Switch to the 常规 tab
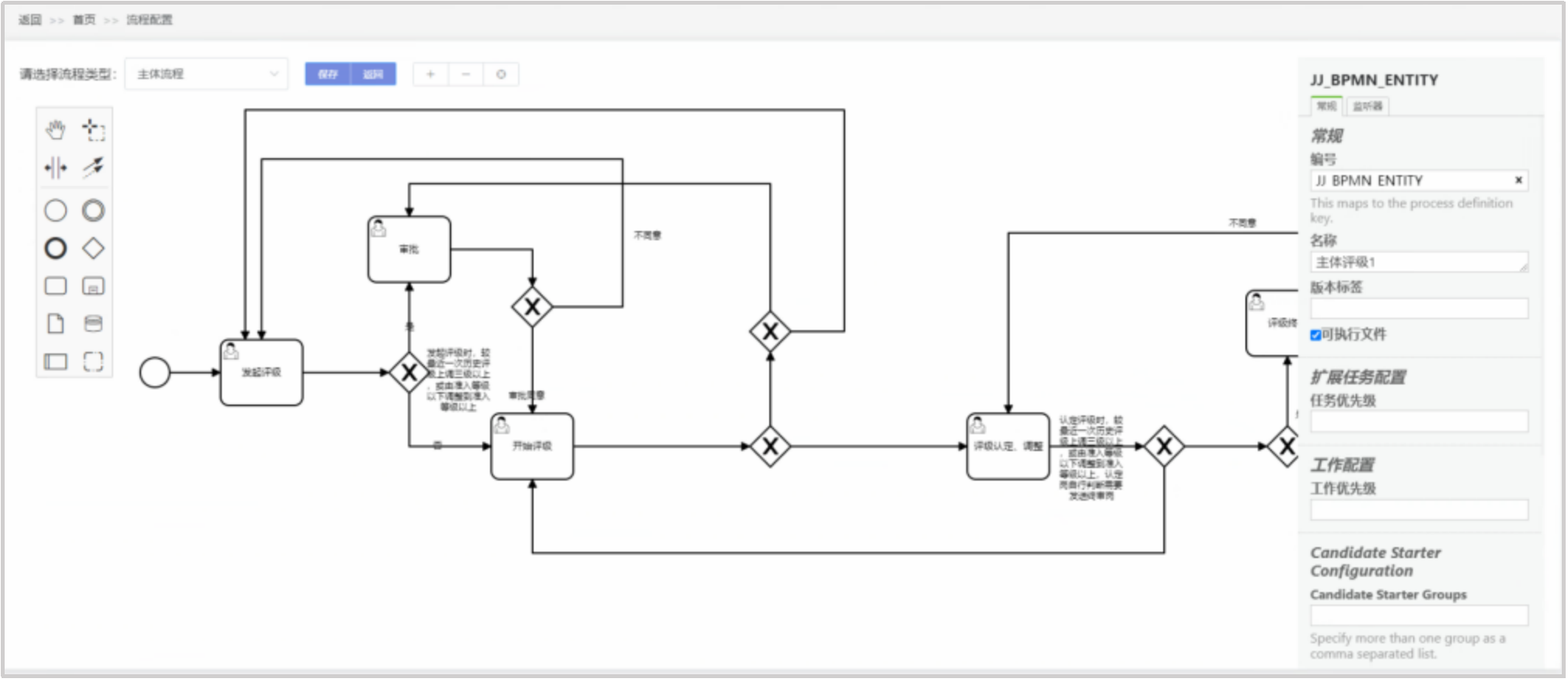 click(1326, 106)
